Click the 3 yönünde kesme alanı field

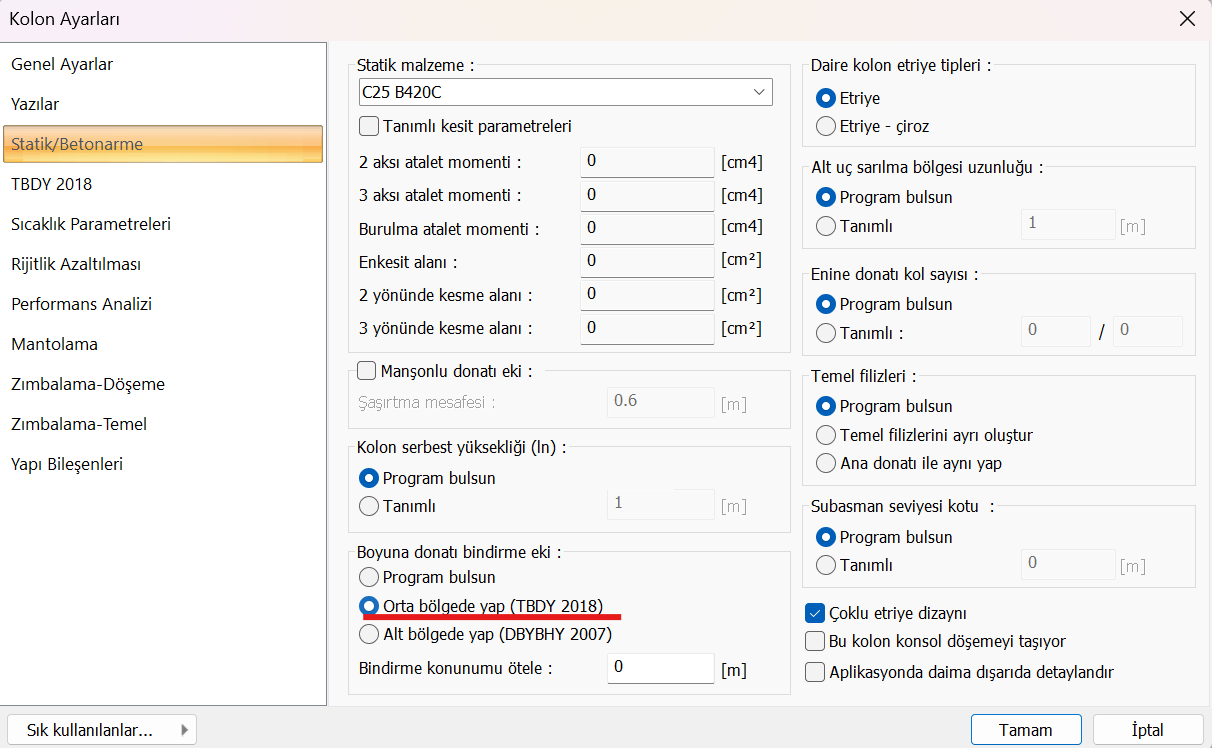coord(647,328)
